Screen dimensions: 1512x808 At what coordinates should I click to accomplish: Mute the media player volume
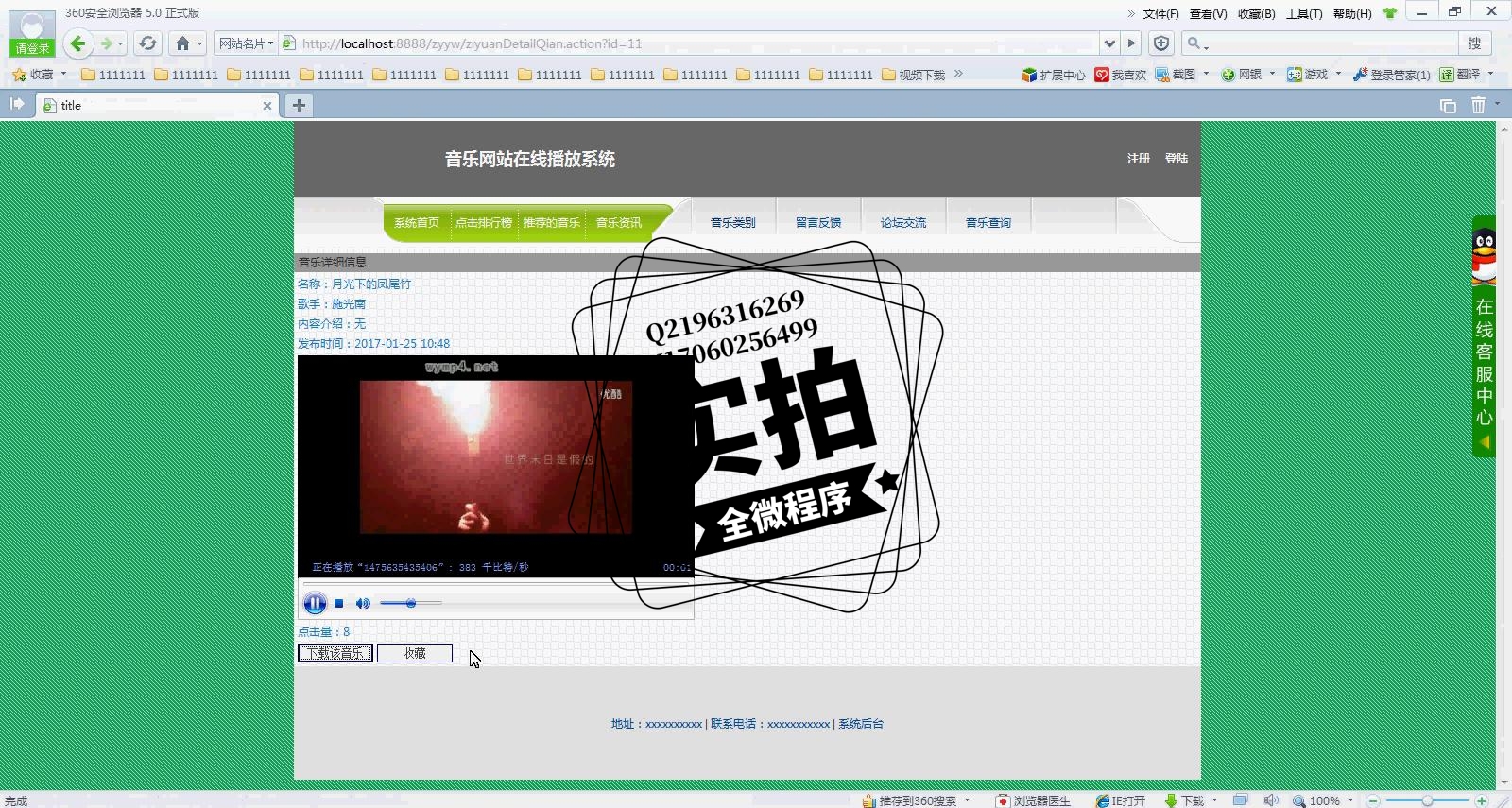pyautogui.click(x=363, y=603)
